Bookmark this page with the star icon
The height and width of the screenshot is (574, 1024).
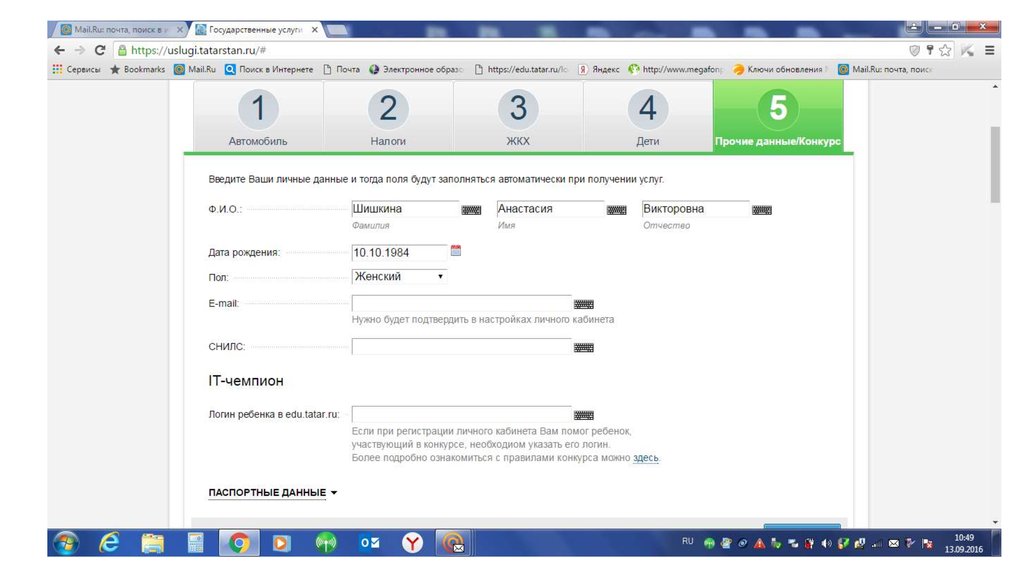[946, 50]
